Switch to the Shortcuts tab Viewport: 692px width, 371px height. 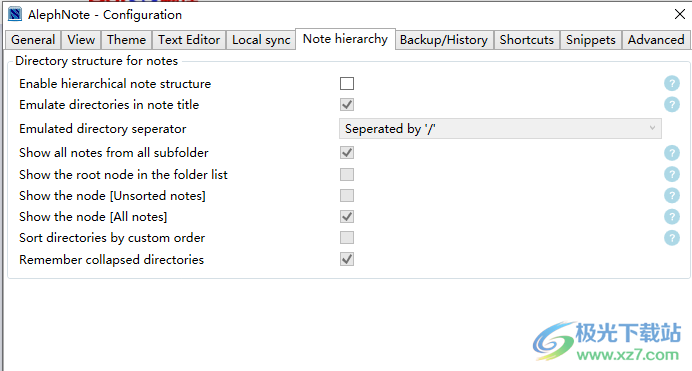pyautogui.click(x=527, y=40)
